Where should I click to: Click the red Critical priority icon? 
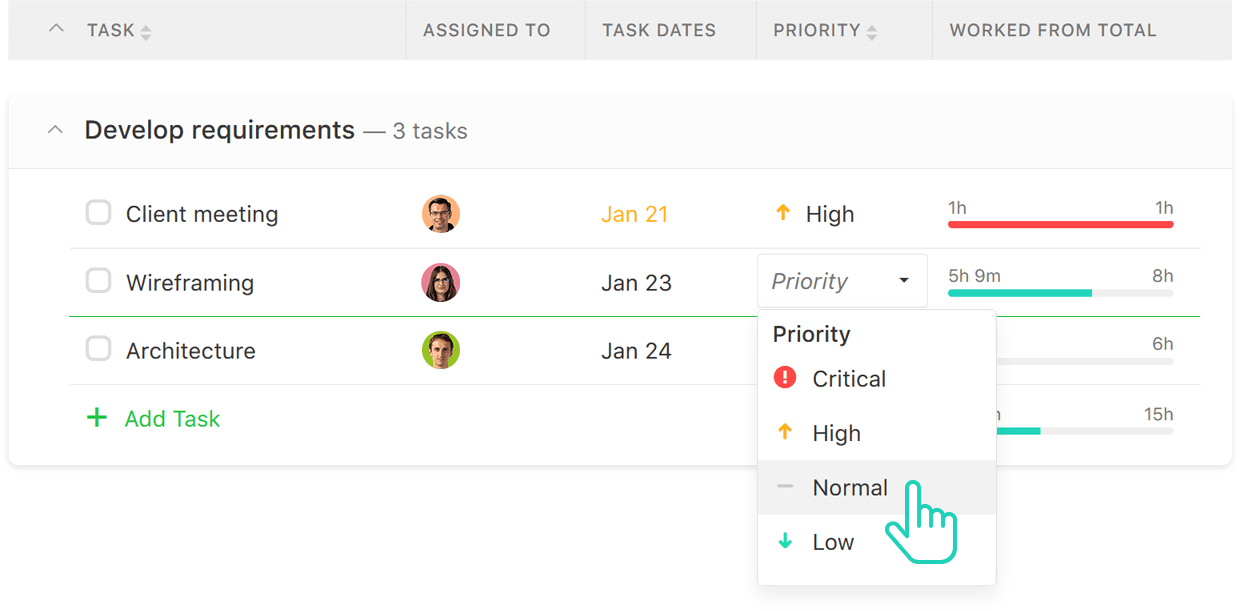pos(785,378)
